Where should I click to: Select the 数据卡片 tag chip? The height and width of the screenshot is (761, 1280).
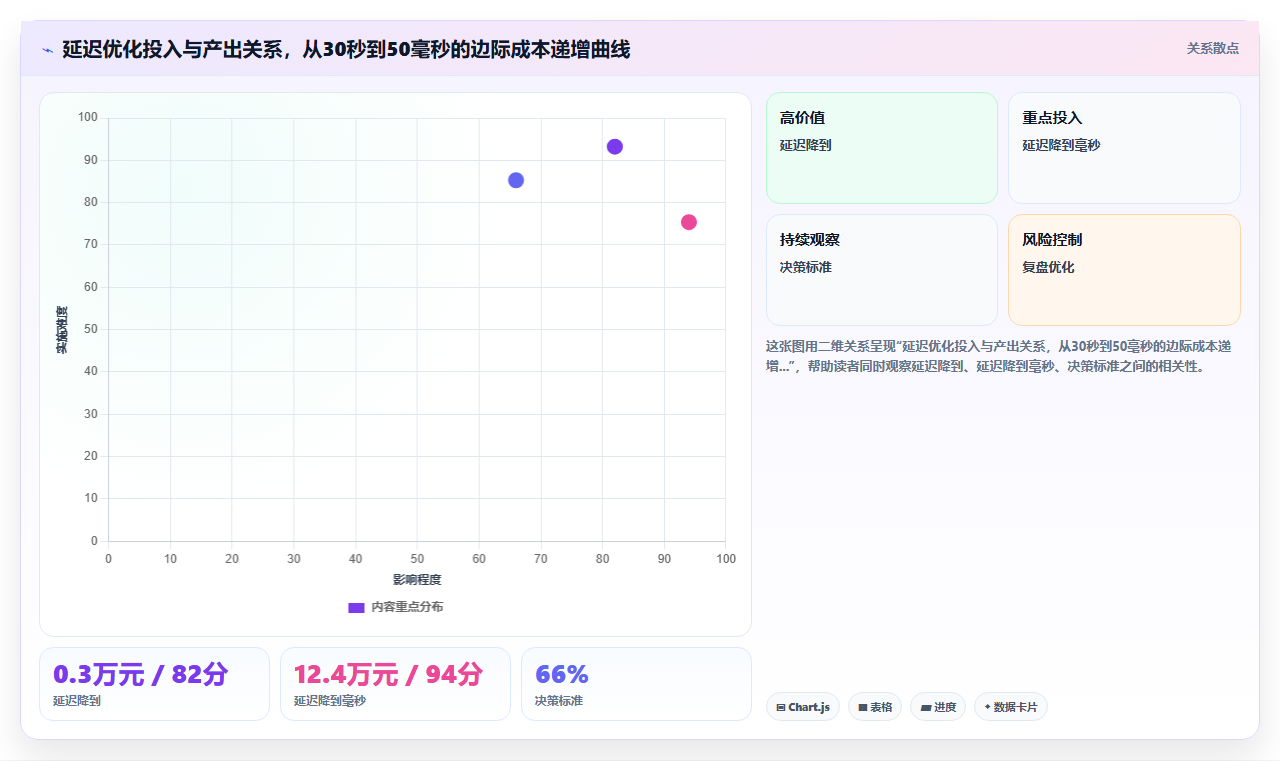click(1011, 707)
